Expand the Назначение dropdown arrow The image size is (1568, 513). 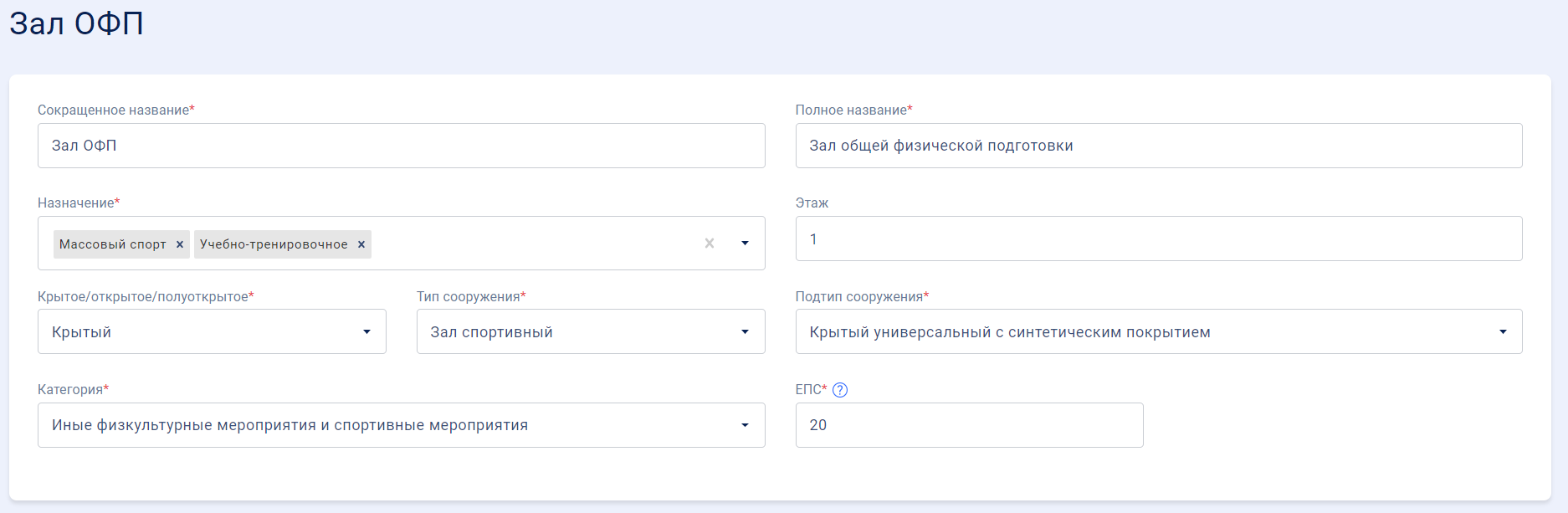coord(745,244)
